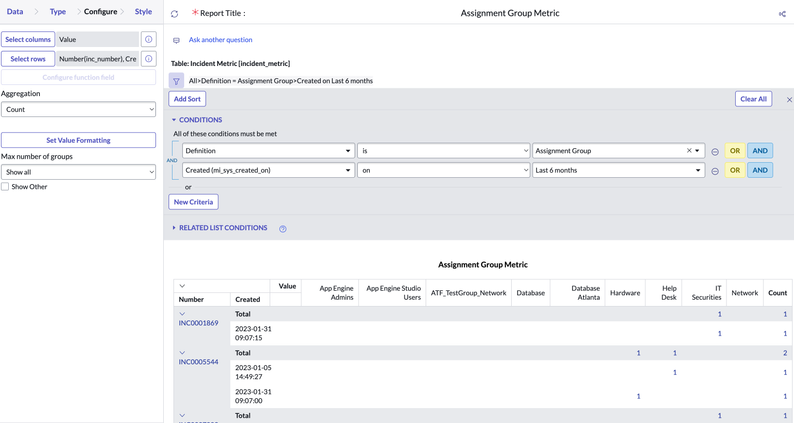Close the filter builder with the X icon
794x423 pixels.
coord(789,100)
